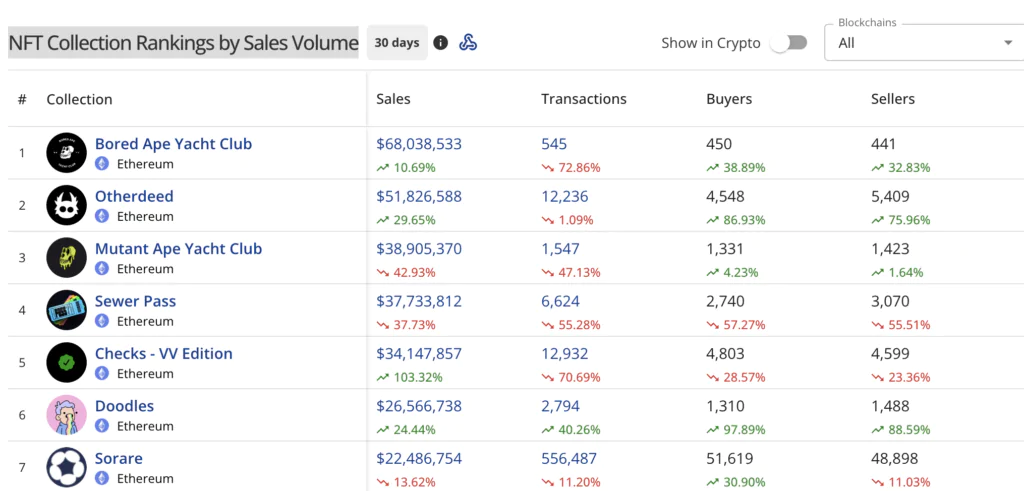Open the Sewer Pass collection link
This screenshot has height=491, width=1024.
pyautogui.click(x=136, y=301)
